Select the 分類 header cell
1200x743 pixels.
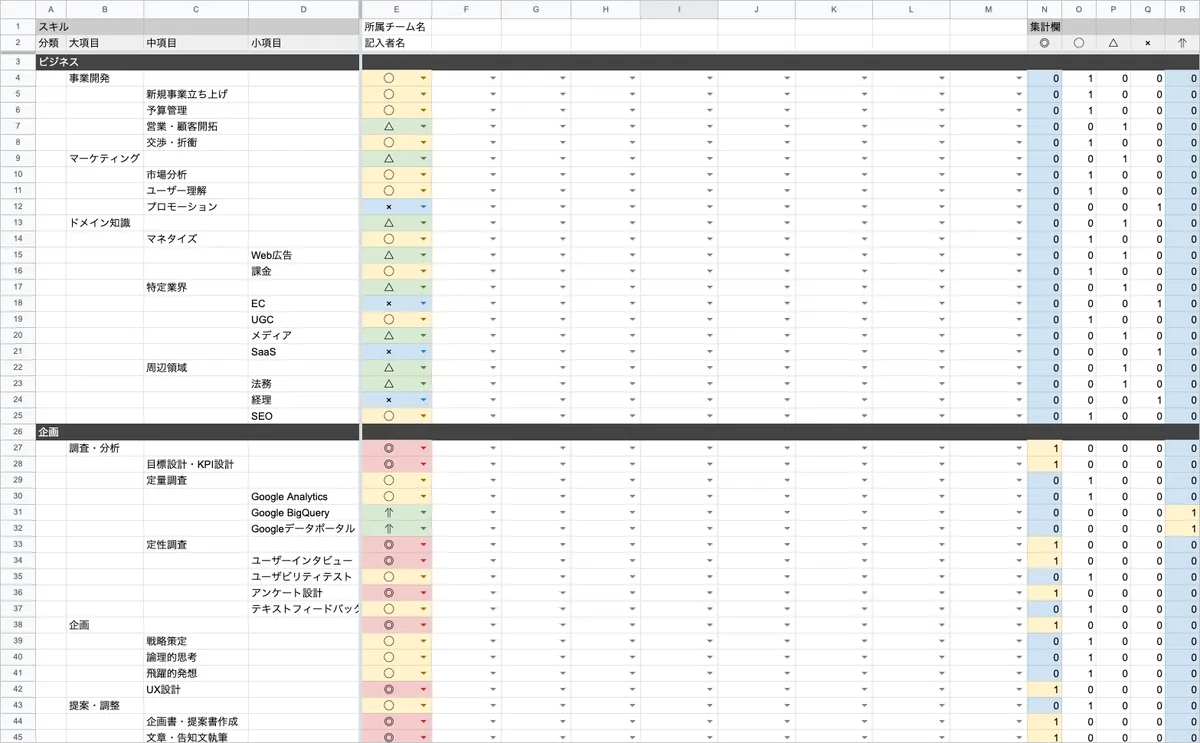coord(51,43)
